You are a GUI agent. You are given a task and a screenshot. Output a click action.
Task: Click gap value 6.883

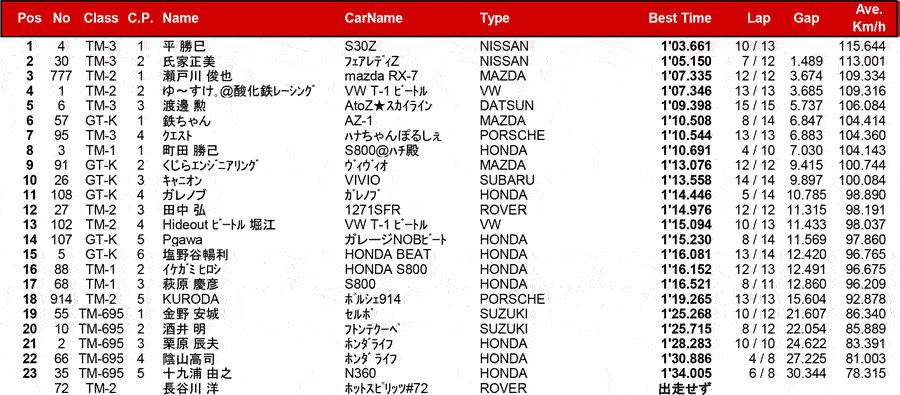[806, 135]
